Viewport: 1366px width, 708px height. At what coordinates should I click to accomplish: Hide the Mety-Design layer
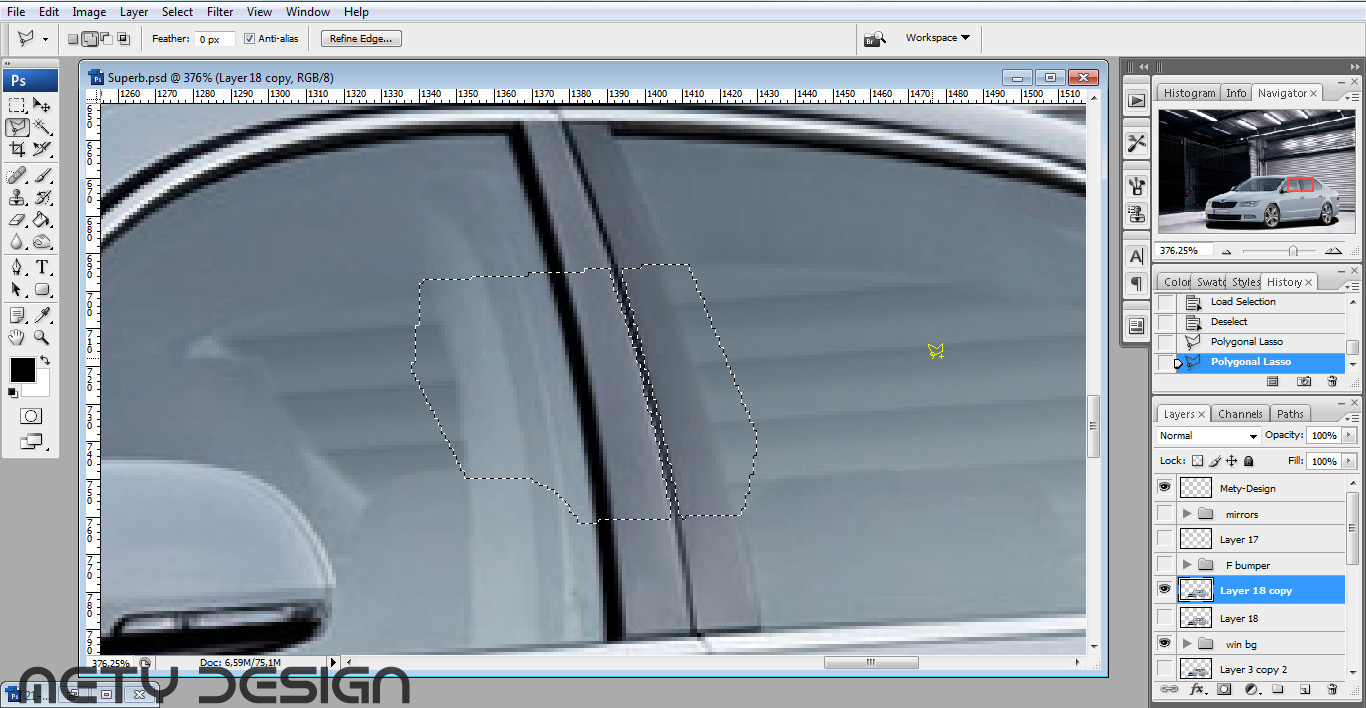click(x=1164, y=488)
